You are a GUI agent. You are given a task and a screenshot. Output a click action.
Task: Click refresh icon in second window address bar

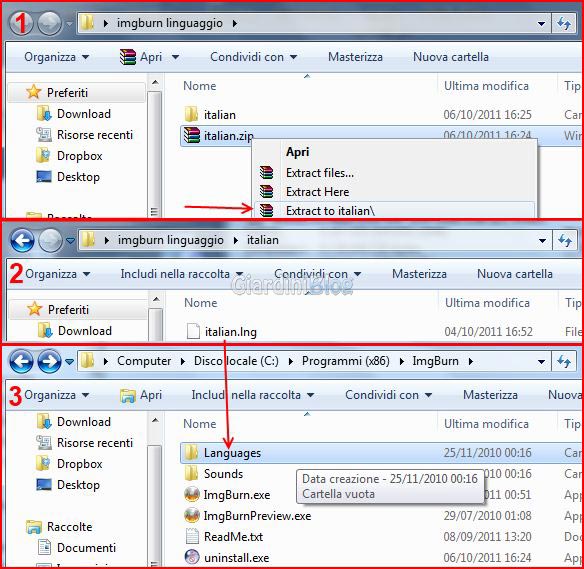(x=565, y=241)
